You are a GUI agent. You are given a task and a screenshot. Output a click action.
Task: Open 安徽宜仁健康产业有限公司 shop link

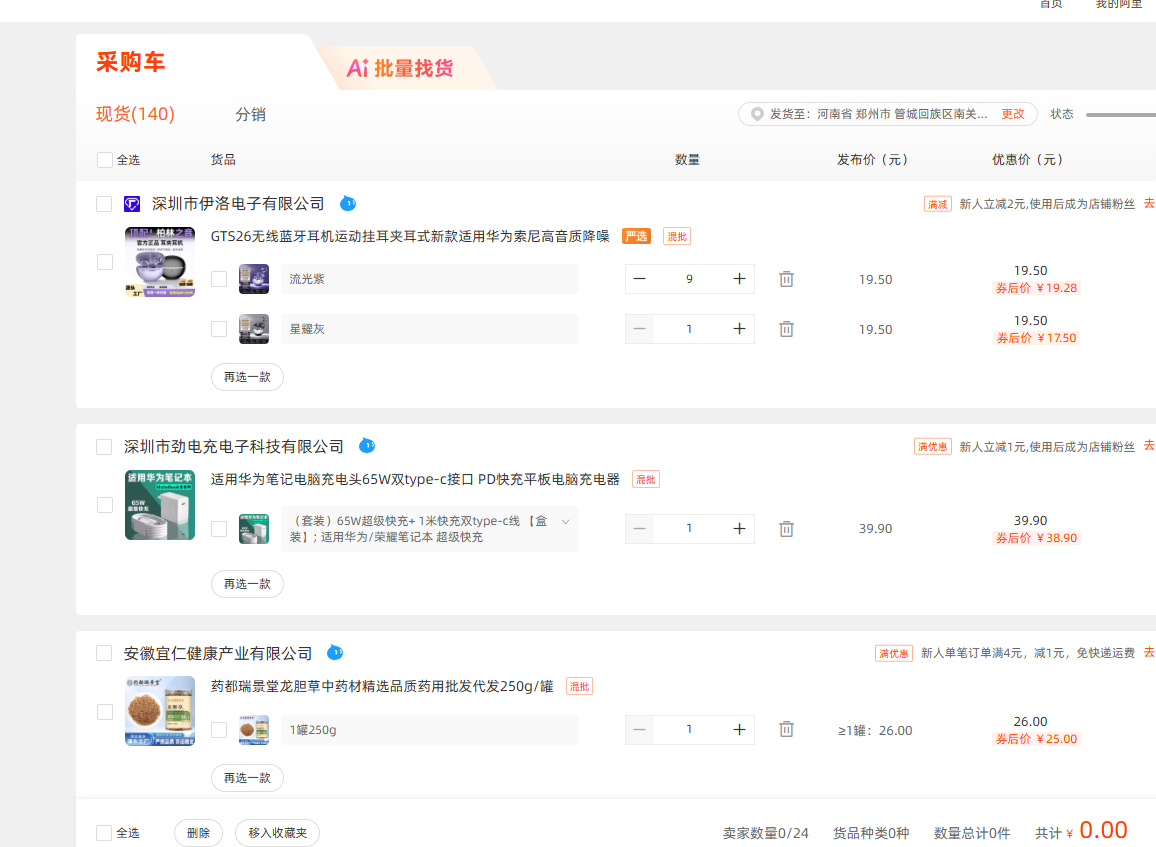[218, 653]
